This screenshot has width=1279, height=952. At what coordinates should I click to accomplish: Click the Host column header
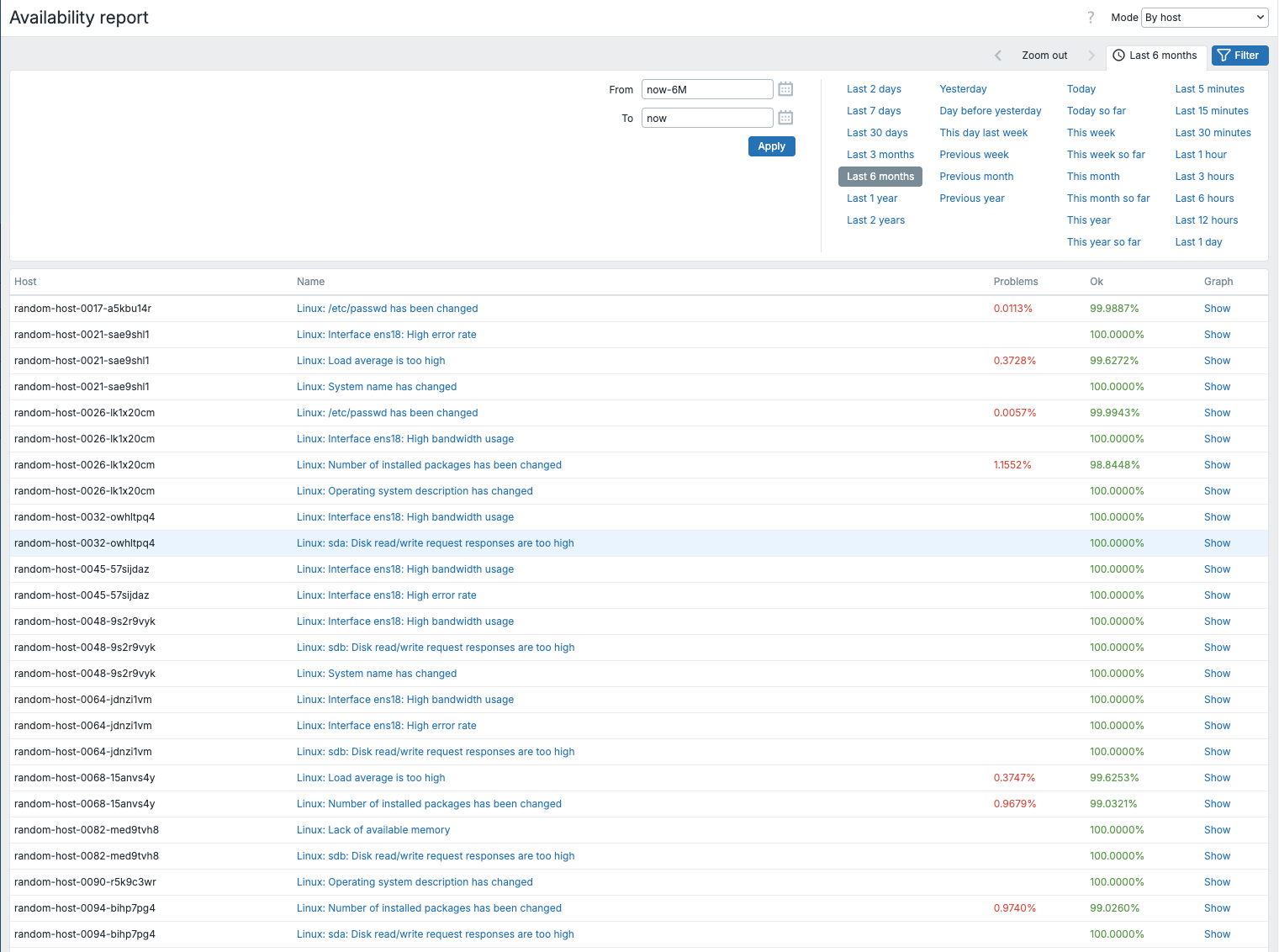pyautogui.click(x=25, y=282)
